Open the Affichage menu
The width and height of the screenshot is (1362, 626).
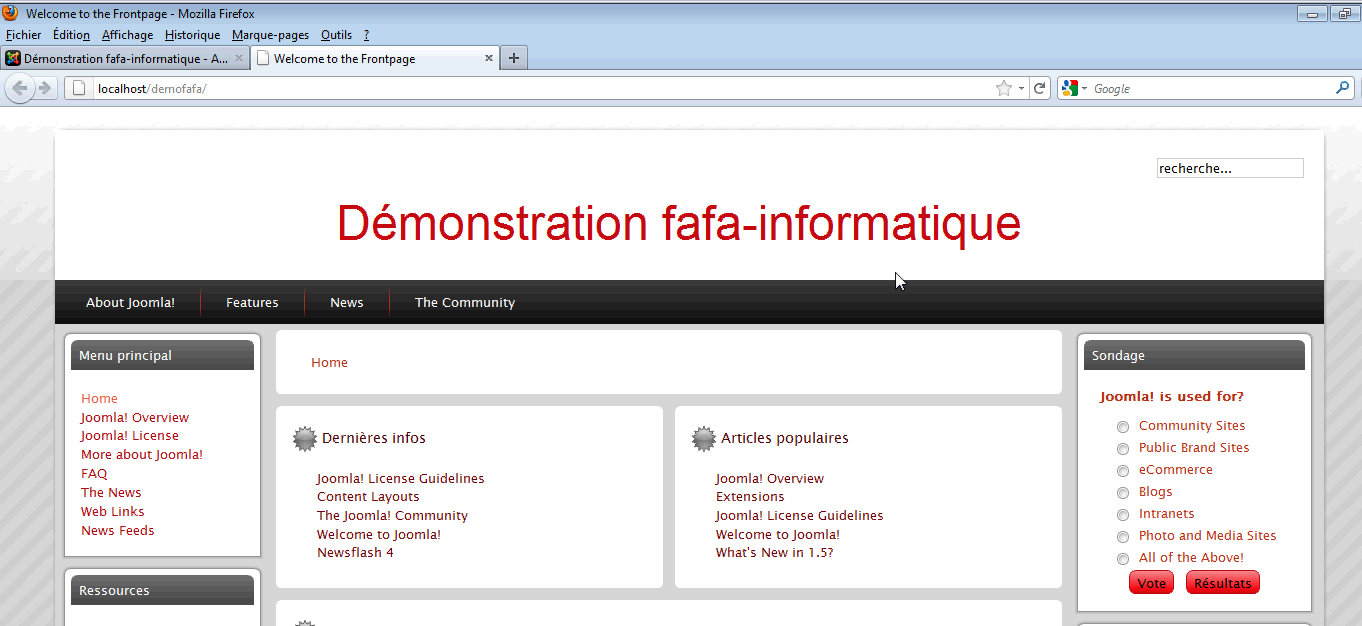tap(128, 35)
